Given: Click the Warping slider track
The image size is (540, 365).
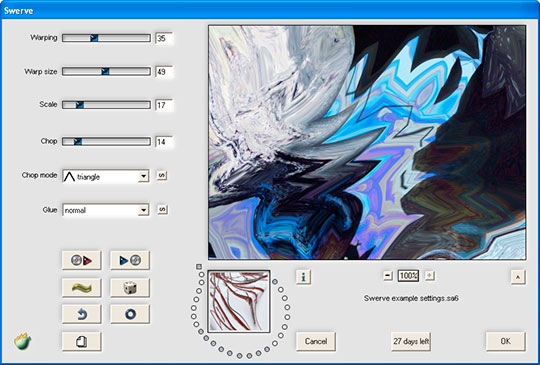Looking at the screenshot, I should (106, 38).
